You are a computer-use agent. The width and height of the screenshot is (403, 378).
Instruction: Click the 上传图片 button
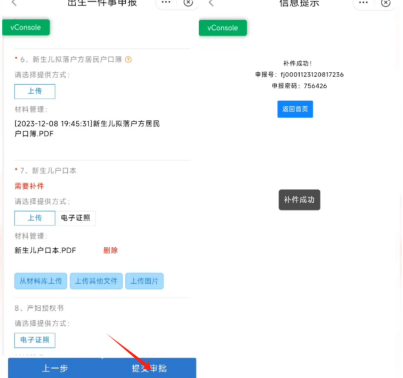pos(144,281)
